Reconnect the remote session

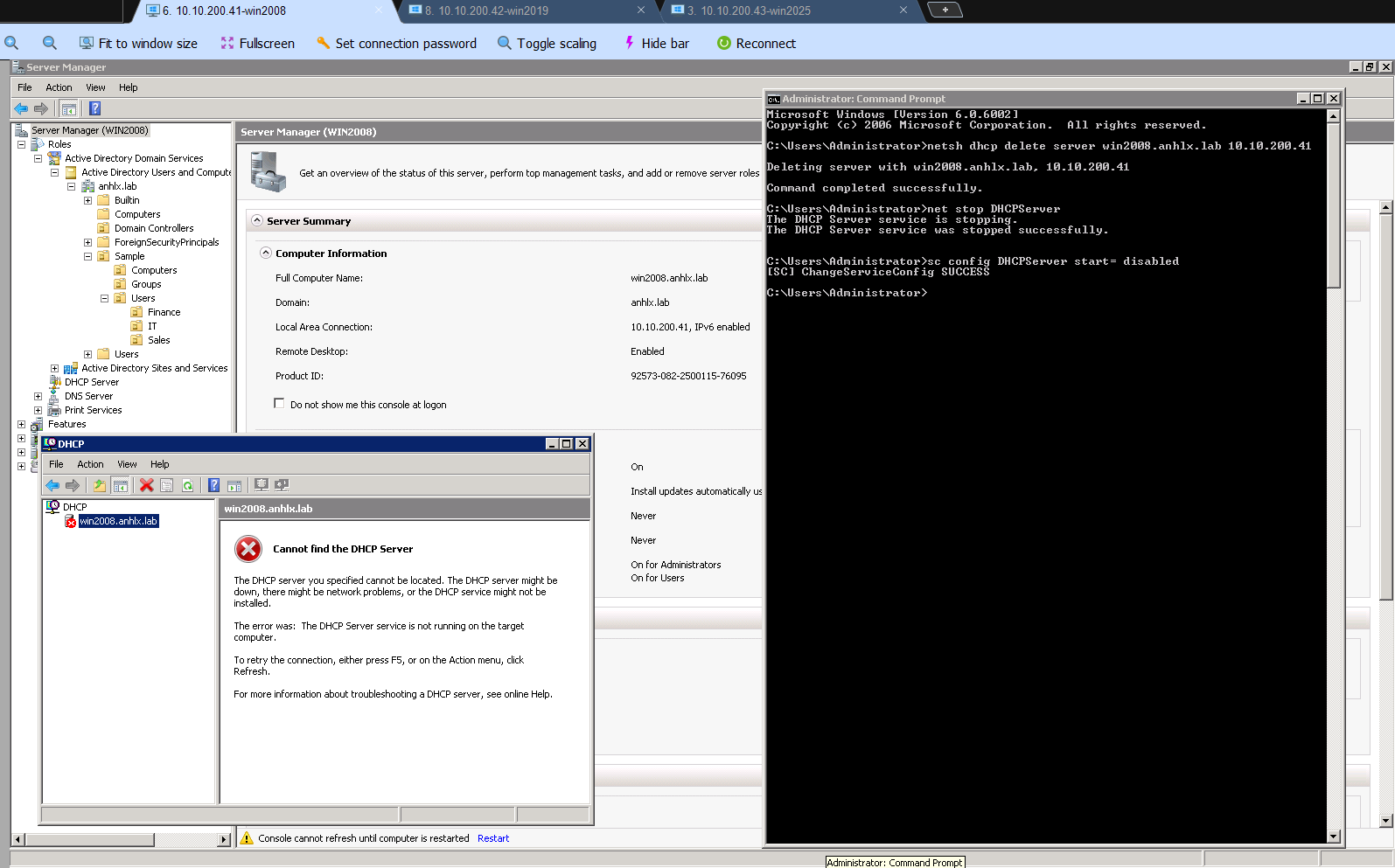757,43
